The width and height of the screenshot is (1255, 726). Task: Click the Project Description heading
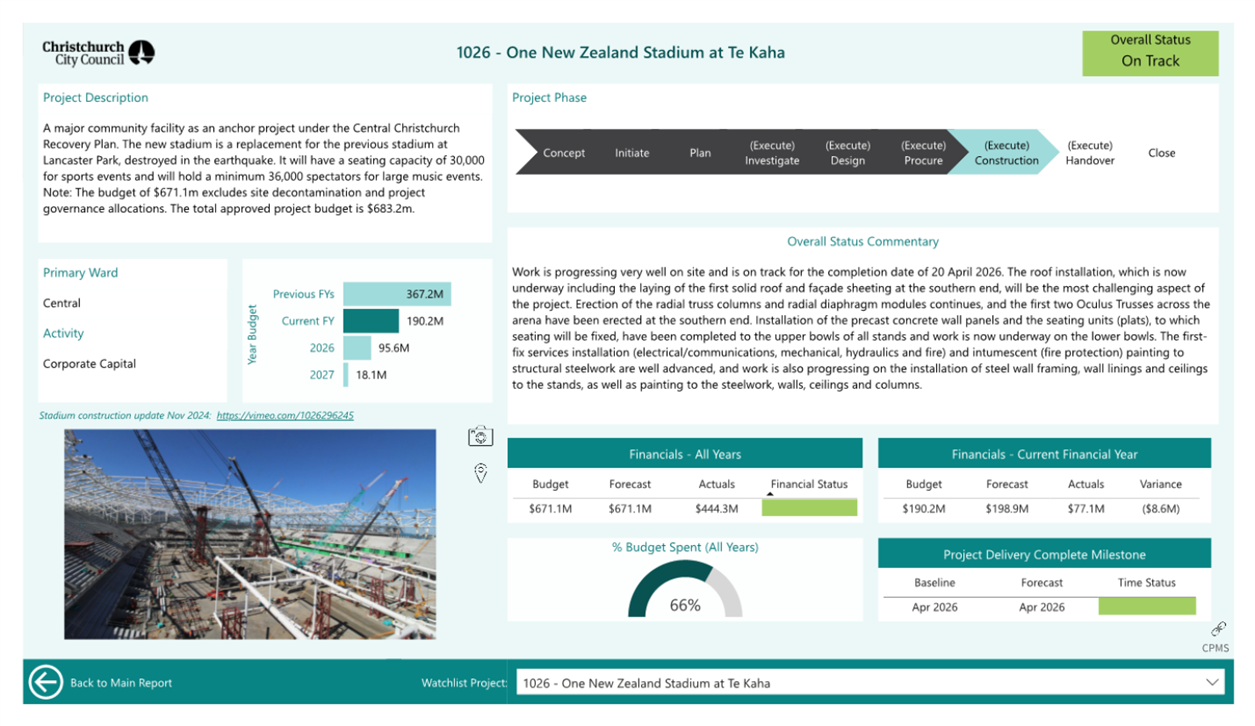(95, 98)
